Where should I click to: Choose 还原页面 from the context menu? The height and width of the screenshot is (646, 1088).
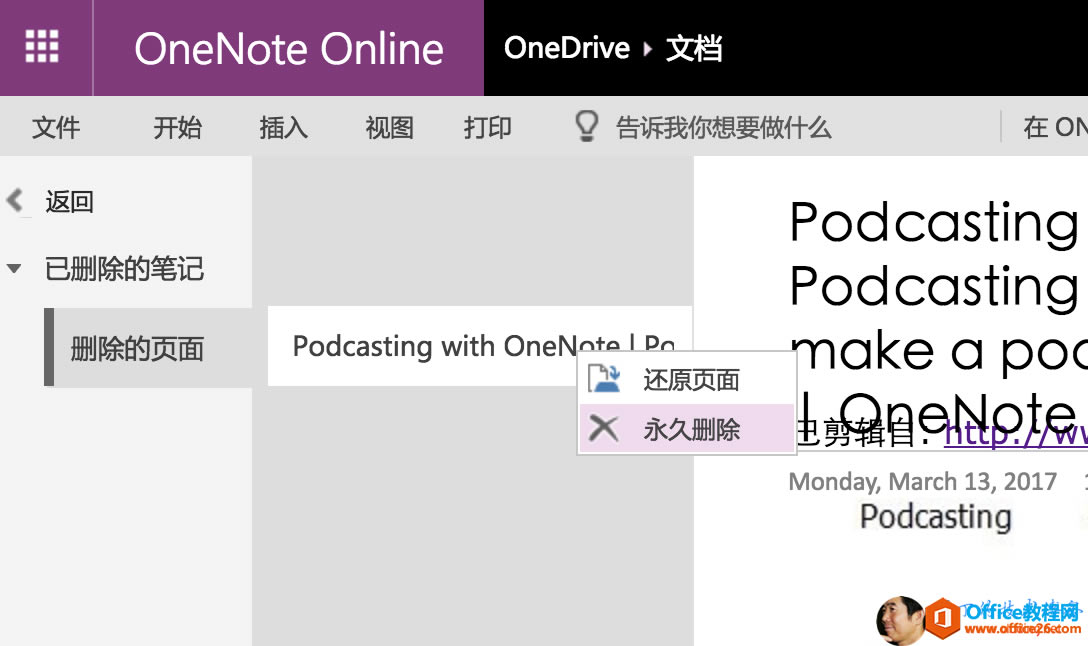691,379
